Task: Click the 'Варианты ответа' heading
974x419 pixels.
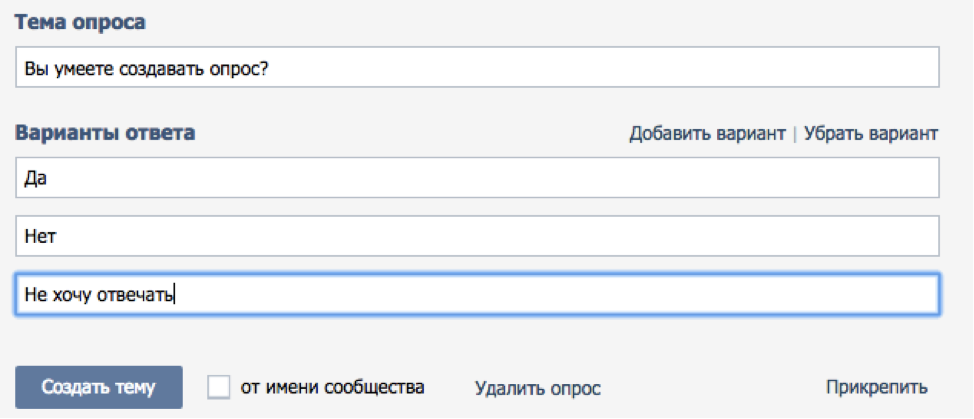Action: tap(105, 133)
